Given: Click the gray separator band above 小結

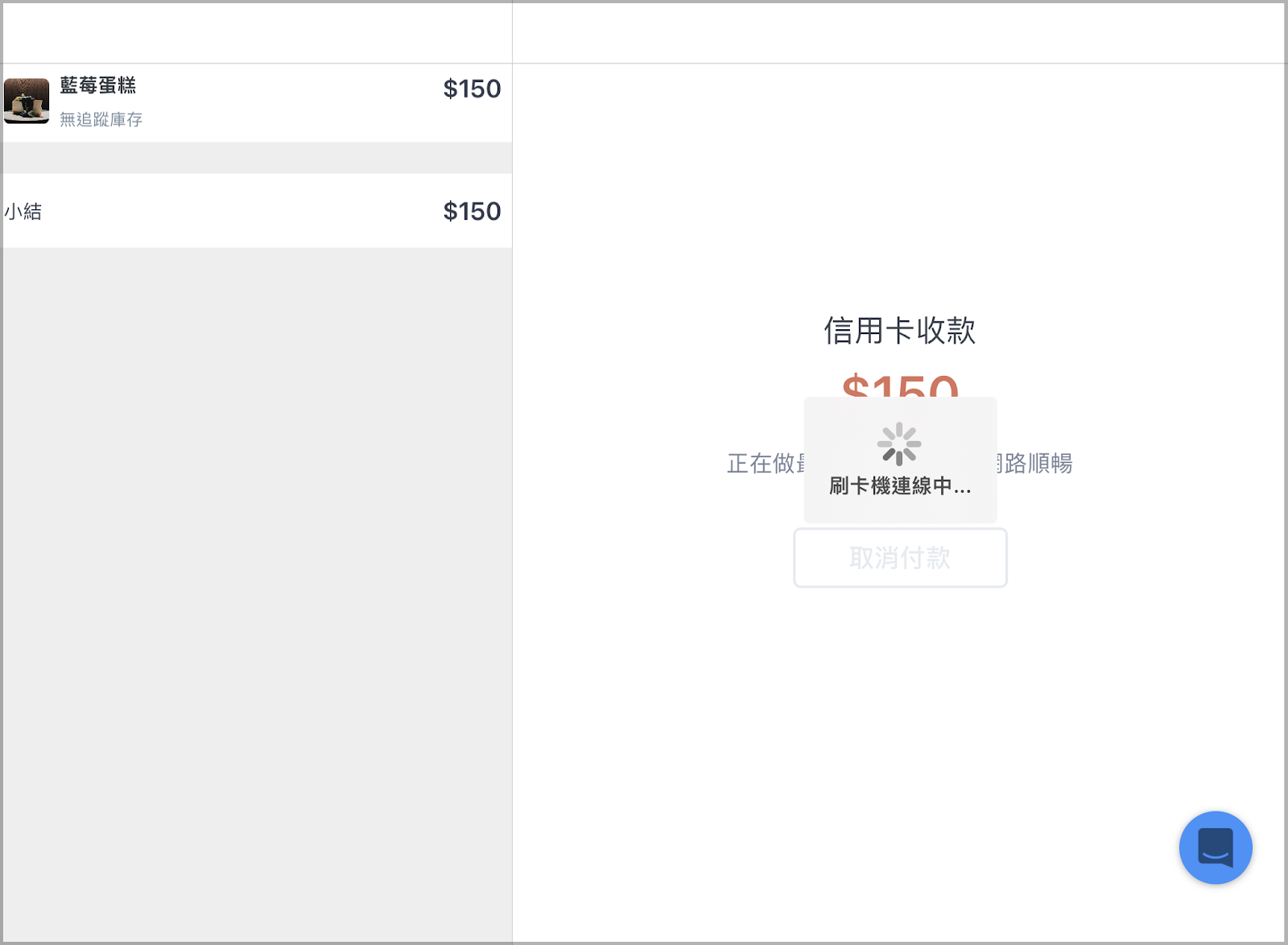Looking at the screenshot, I should pyautogui.click(x=257, y=159).
